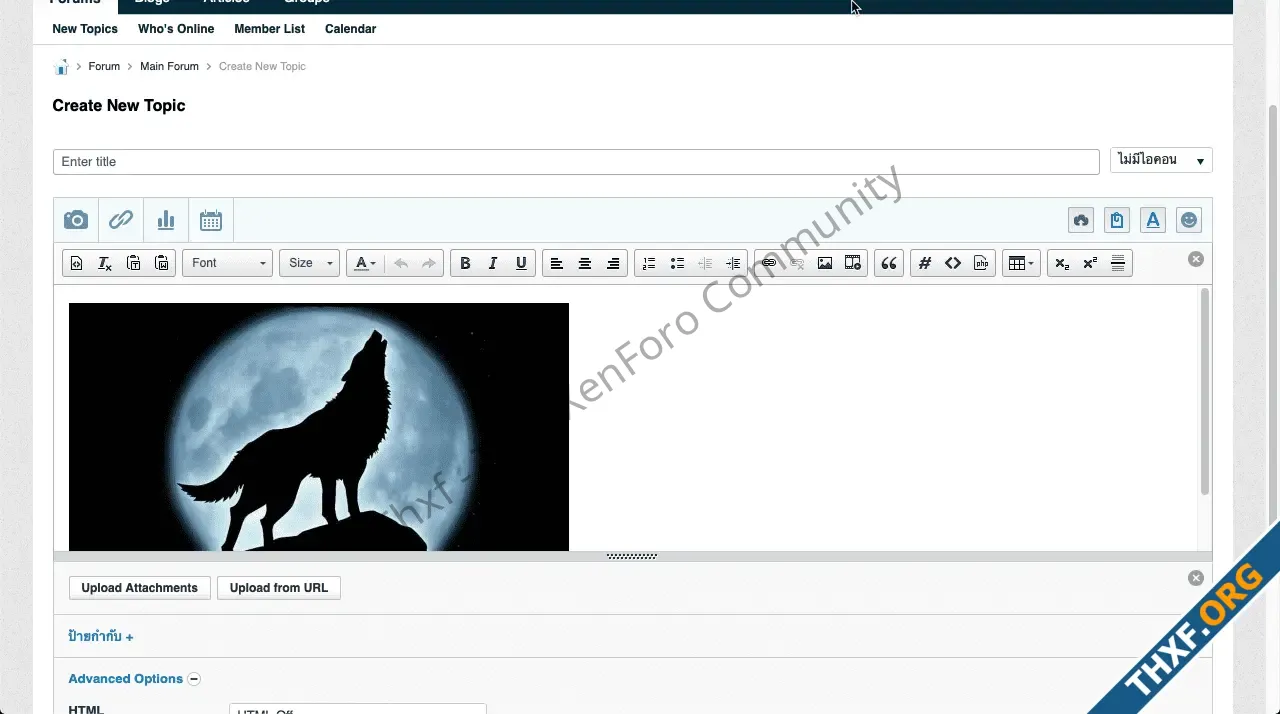Toggle italic formatting
The image size is (1280, 714).
click(493, 263)
